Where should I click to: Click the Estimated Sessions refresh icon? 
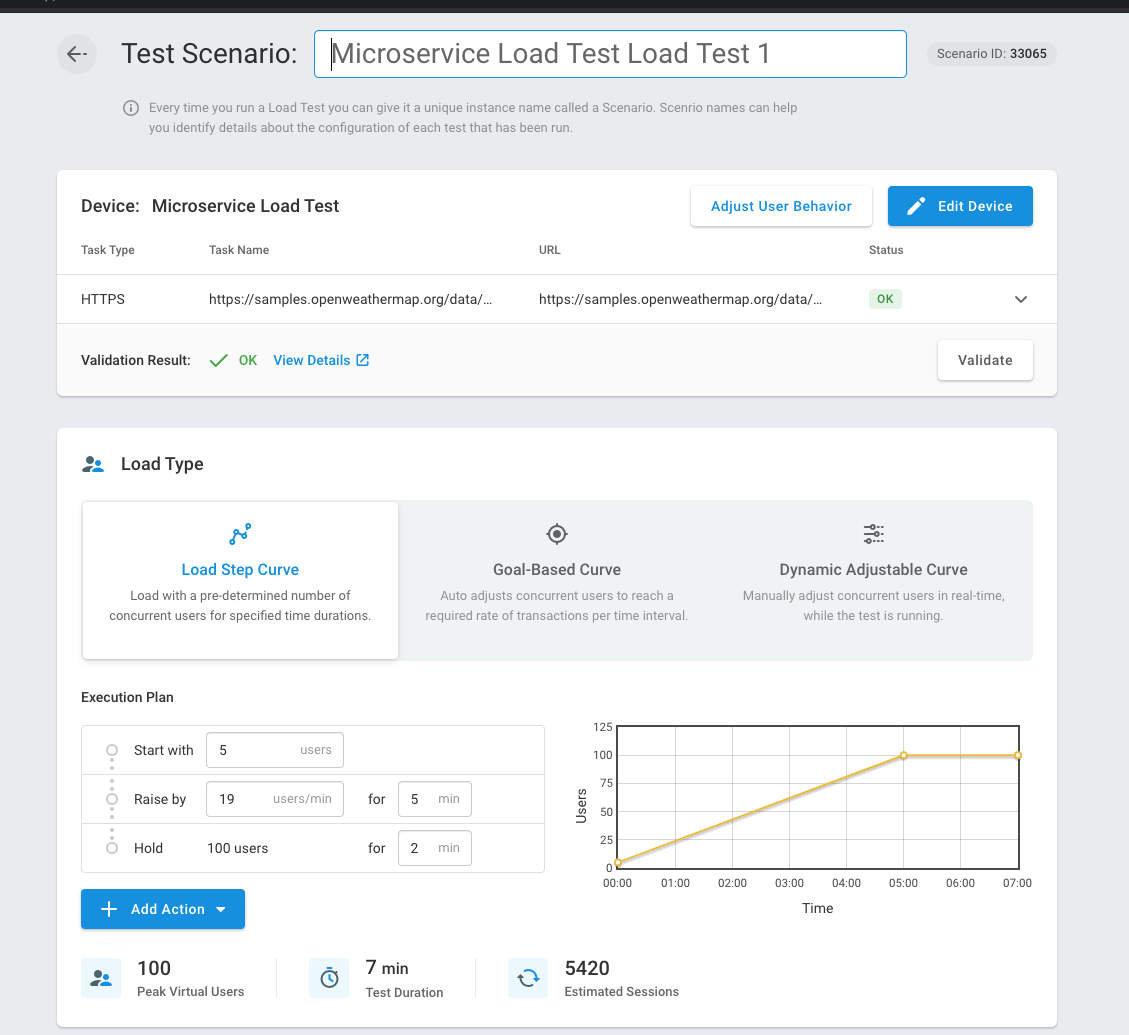coord(527,978)
